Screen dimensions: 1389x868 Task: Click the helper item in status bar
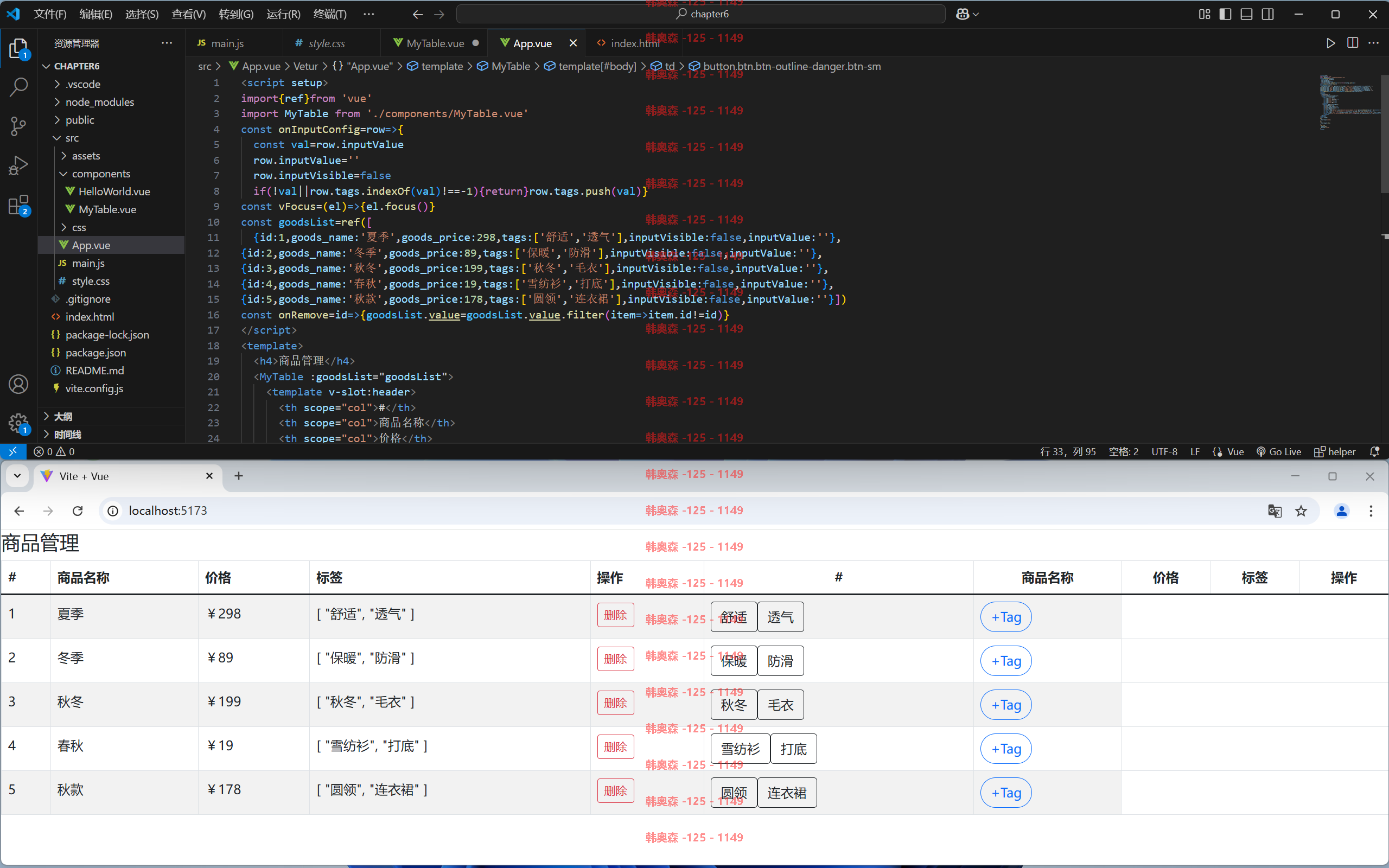(1335, 452)
